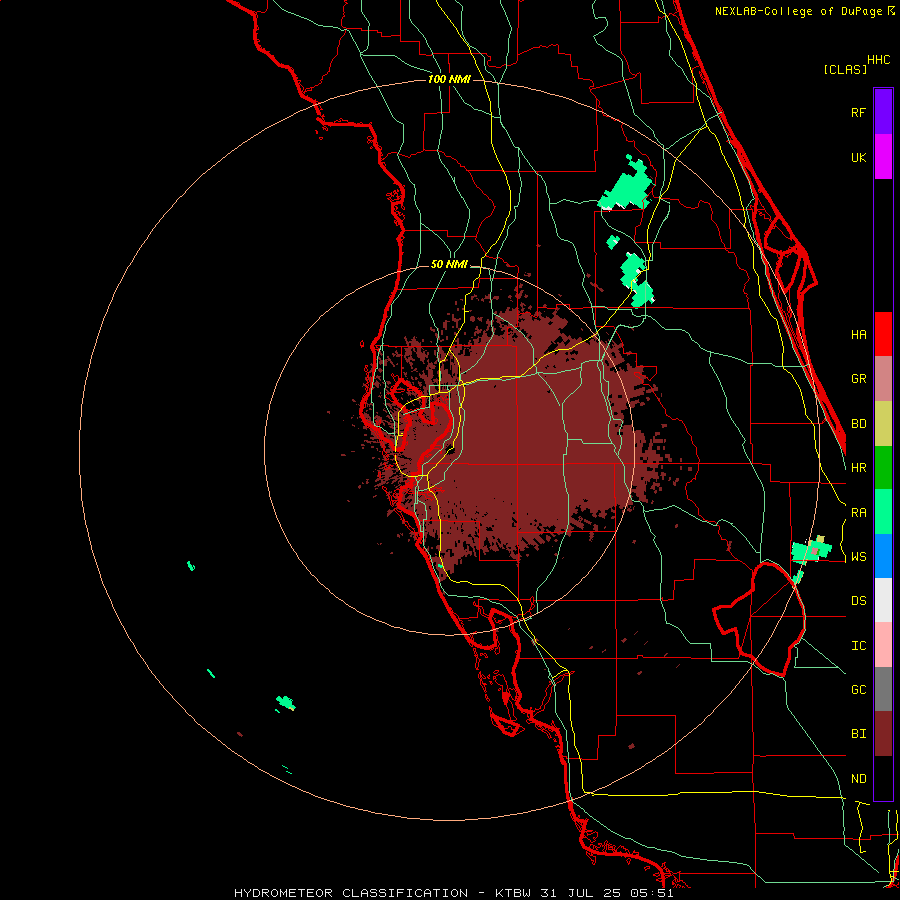Click the HR label in the legend
The height and width of the screenshot is (900, 900).
858,468
